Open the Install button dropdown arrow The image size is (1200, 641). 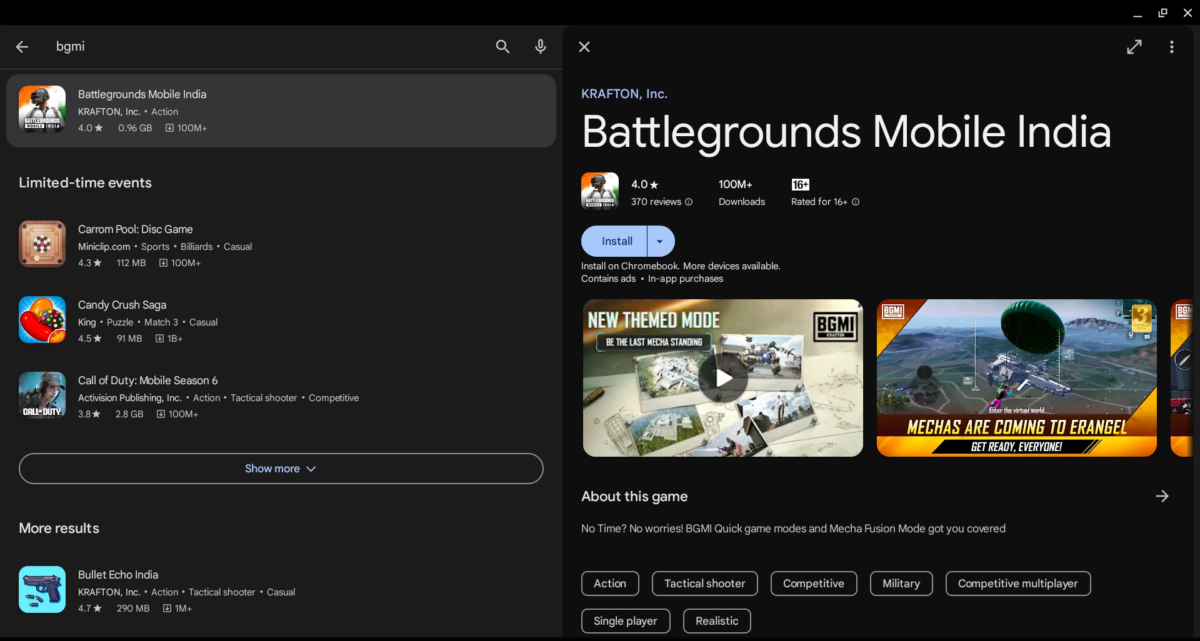click(661, 241)
